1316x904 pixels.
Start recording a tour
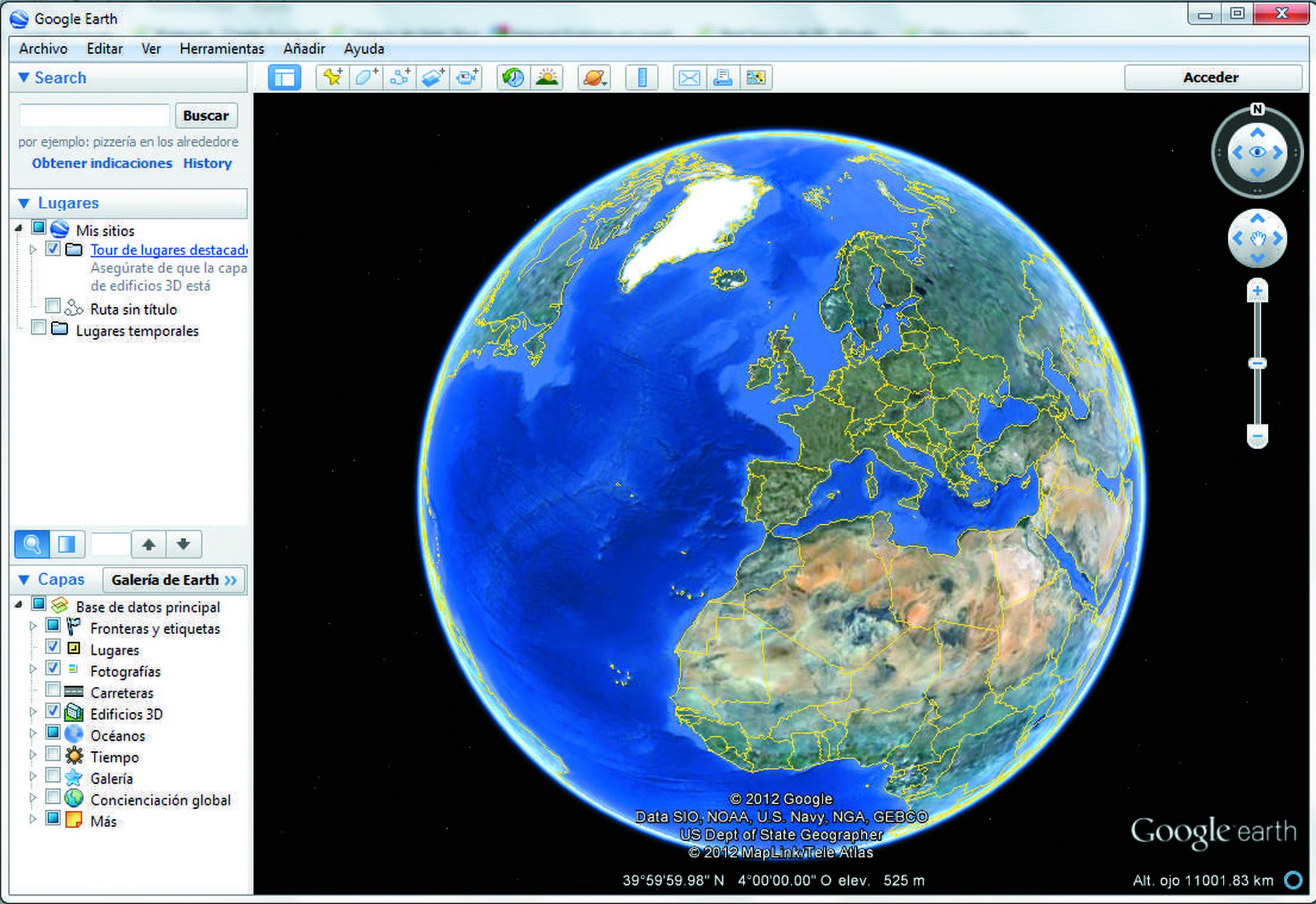coord(467,78)
